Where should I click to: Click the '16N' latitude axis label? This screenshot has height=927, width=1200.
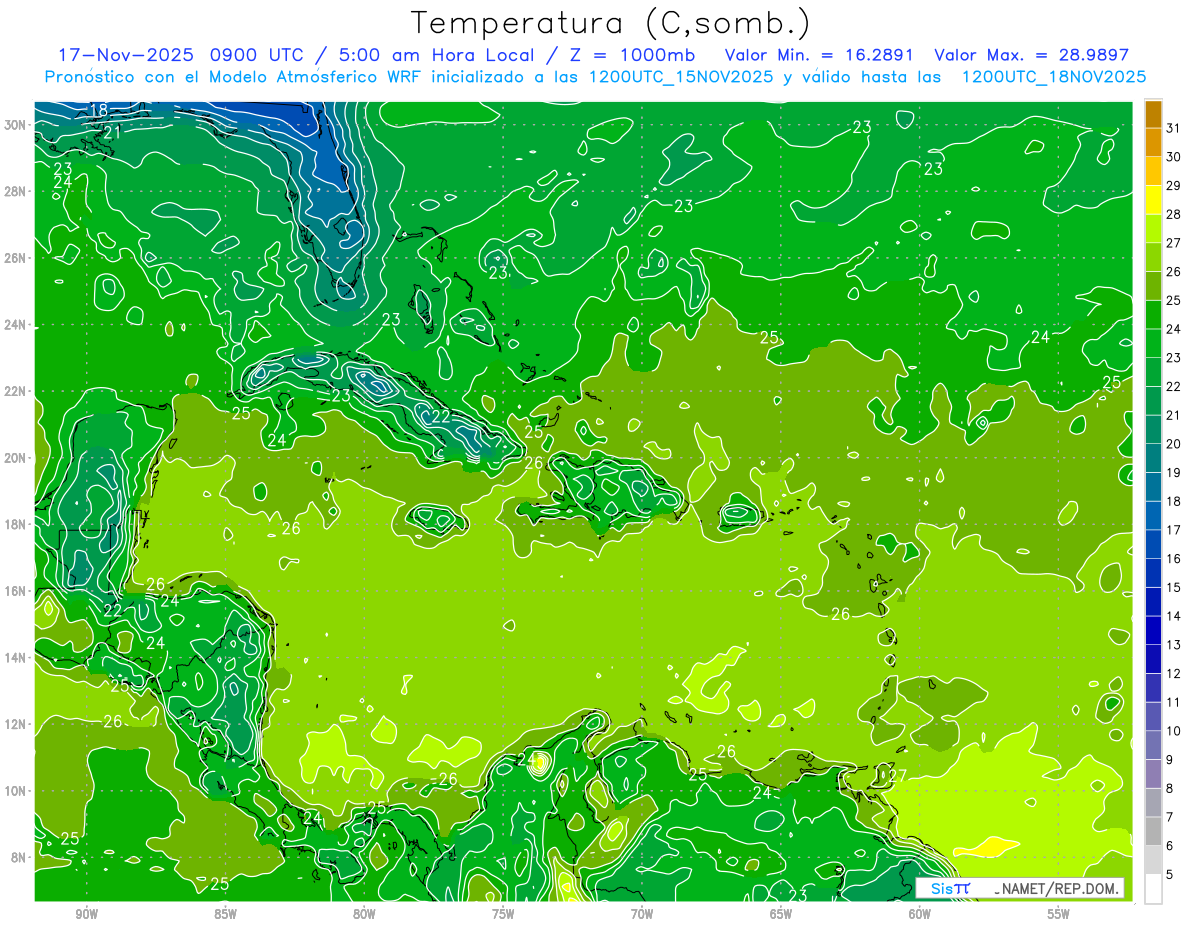tap(16, 591)
